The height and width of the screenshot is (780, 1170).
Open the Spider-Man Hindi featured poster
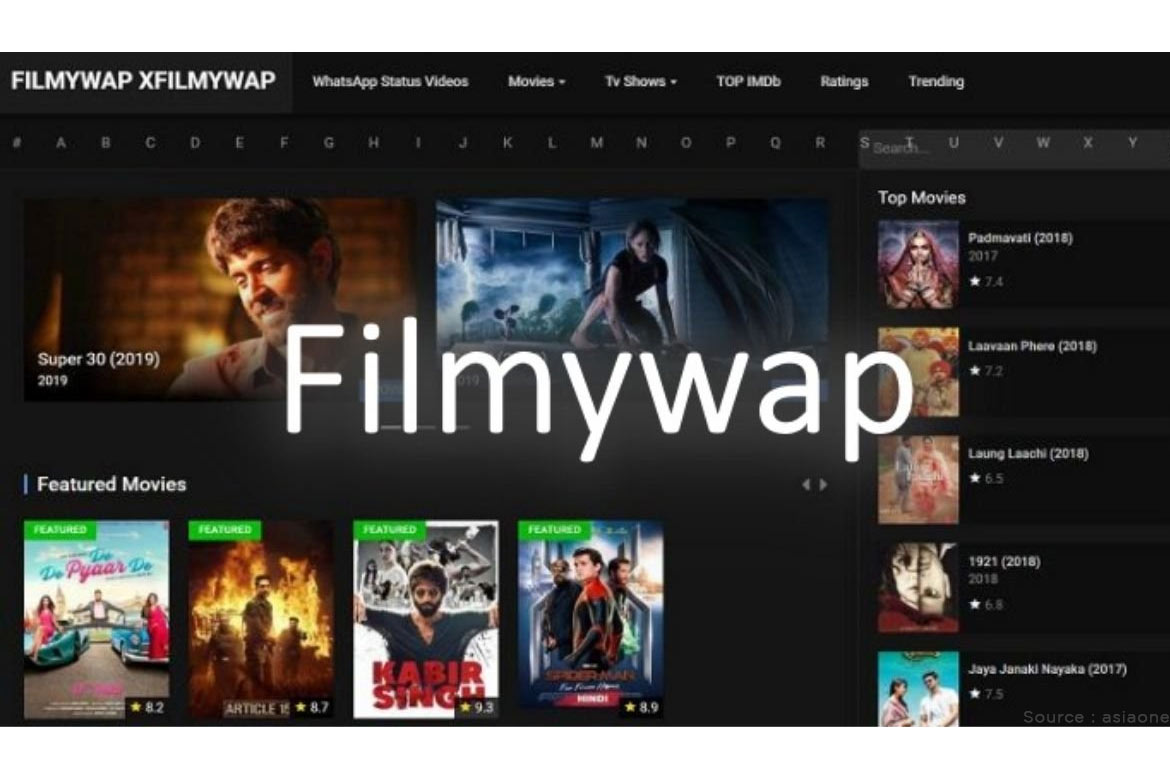pyautogui.click(x=591, y=620)
